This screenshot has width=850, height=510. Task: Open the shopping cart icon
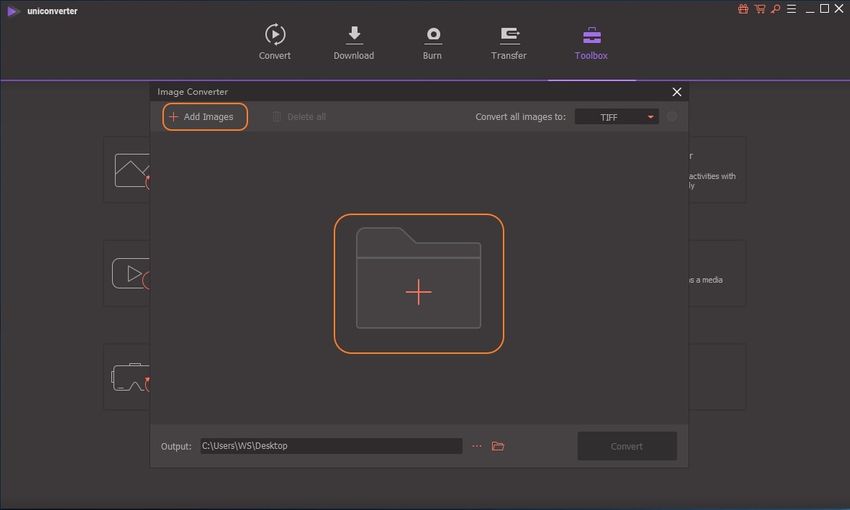point(759,9)
